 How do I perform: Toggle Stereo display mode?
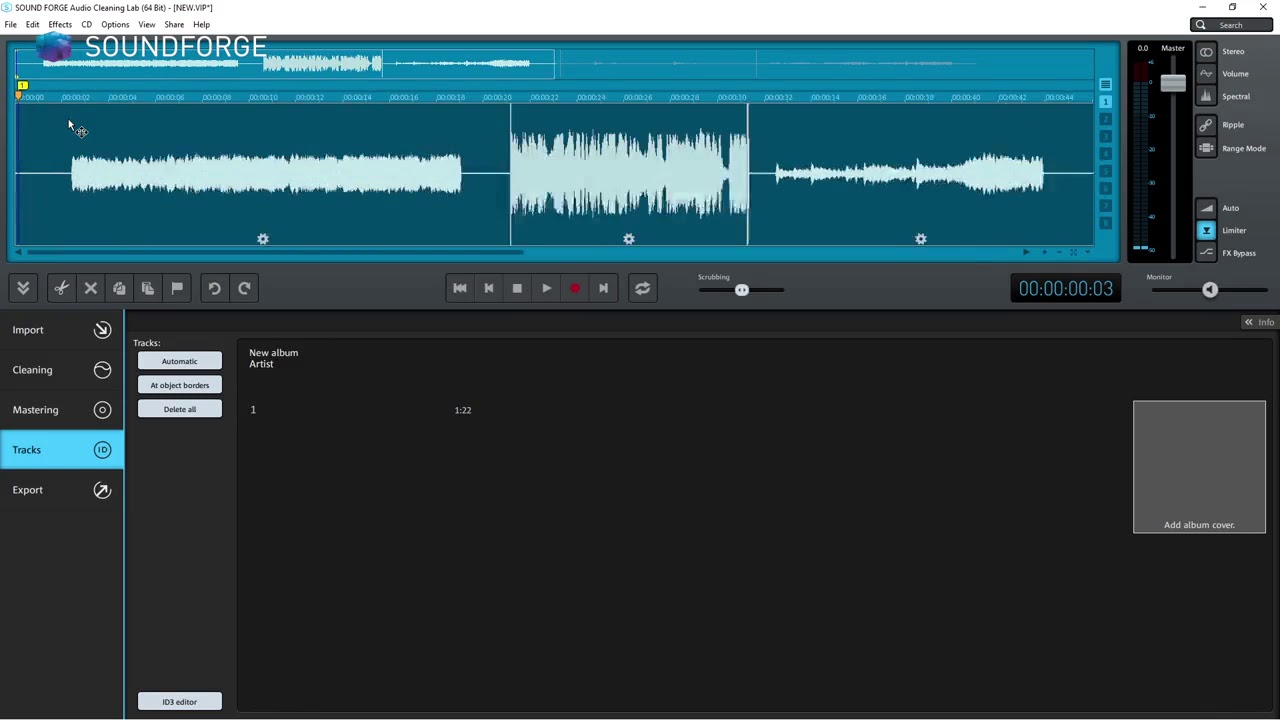1206,51
